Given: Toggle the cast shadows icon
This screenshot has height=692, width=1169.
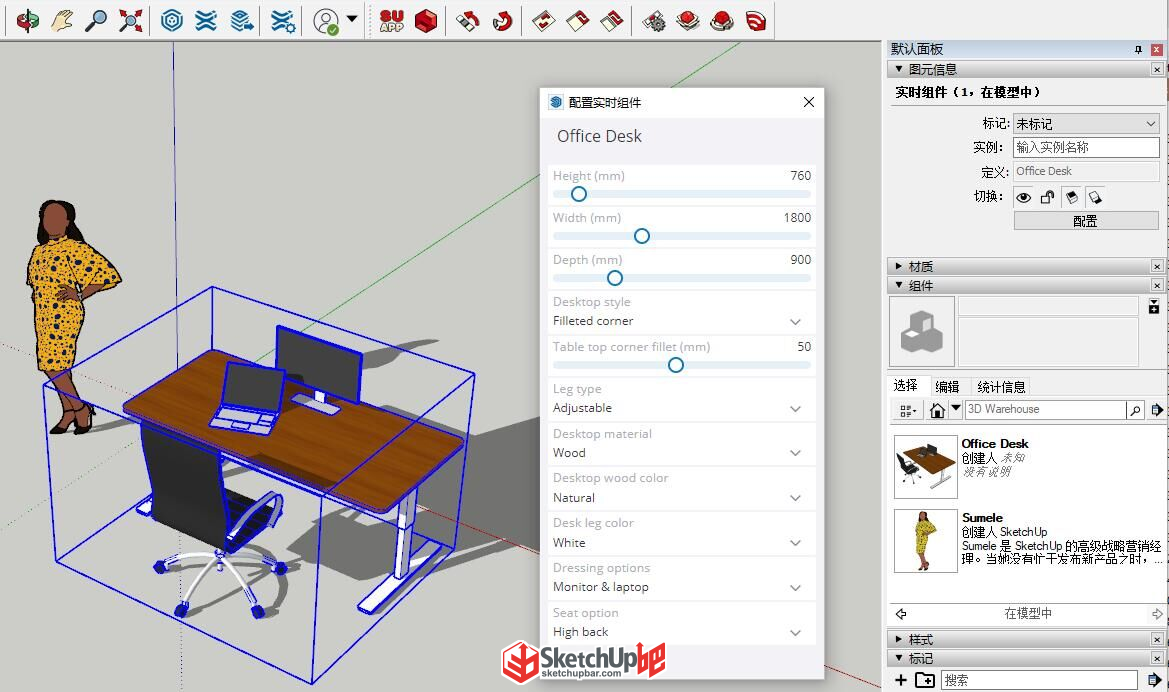Looking at the screenshot, I should click(1094, 197).
